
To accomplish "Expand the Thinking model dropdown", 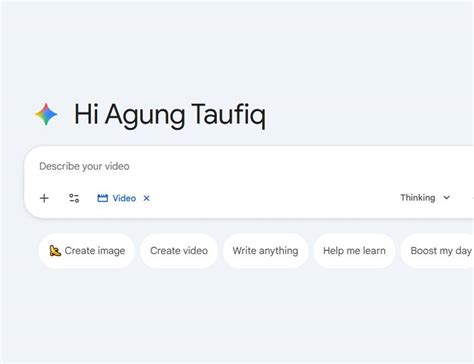I will click(x=425, y=198).
